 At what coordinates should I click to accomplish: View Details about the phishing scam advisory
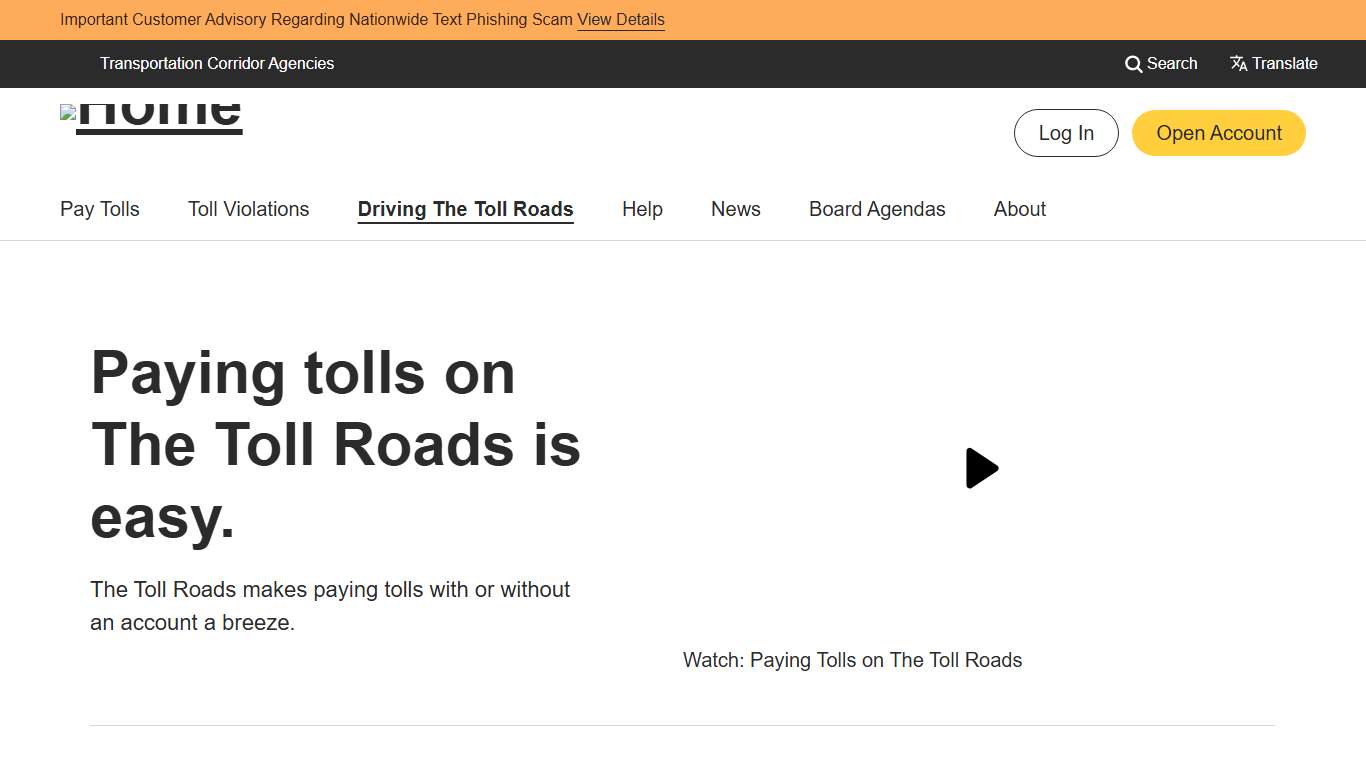click(620, 19)
